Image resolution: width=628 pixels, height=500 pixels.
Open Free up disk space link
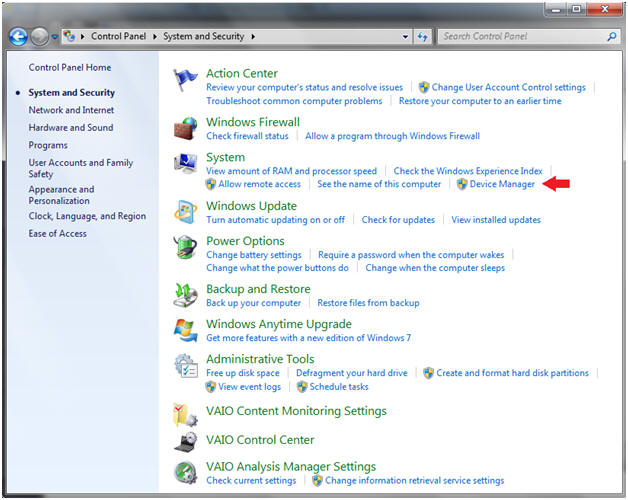click(243, 373)
